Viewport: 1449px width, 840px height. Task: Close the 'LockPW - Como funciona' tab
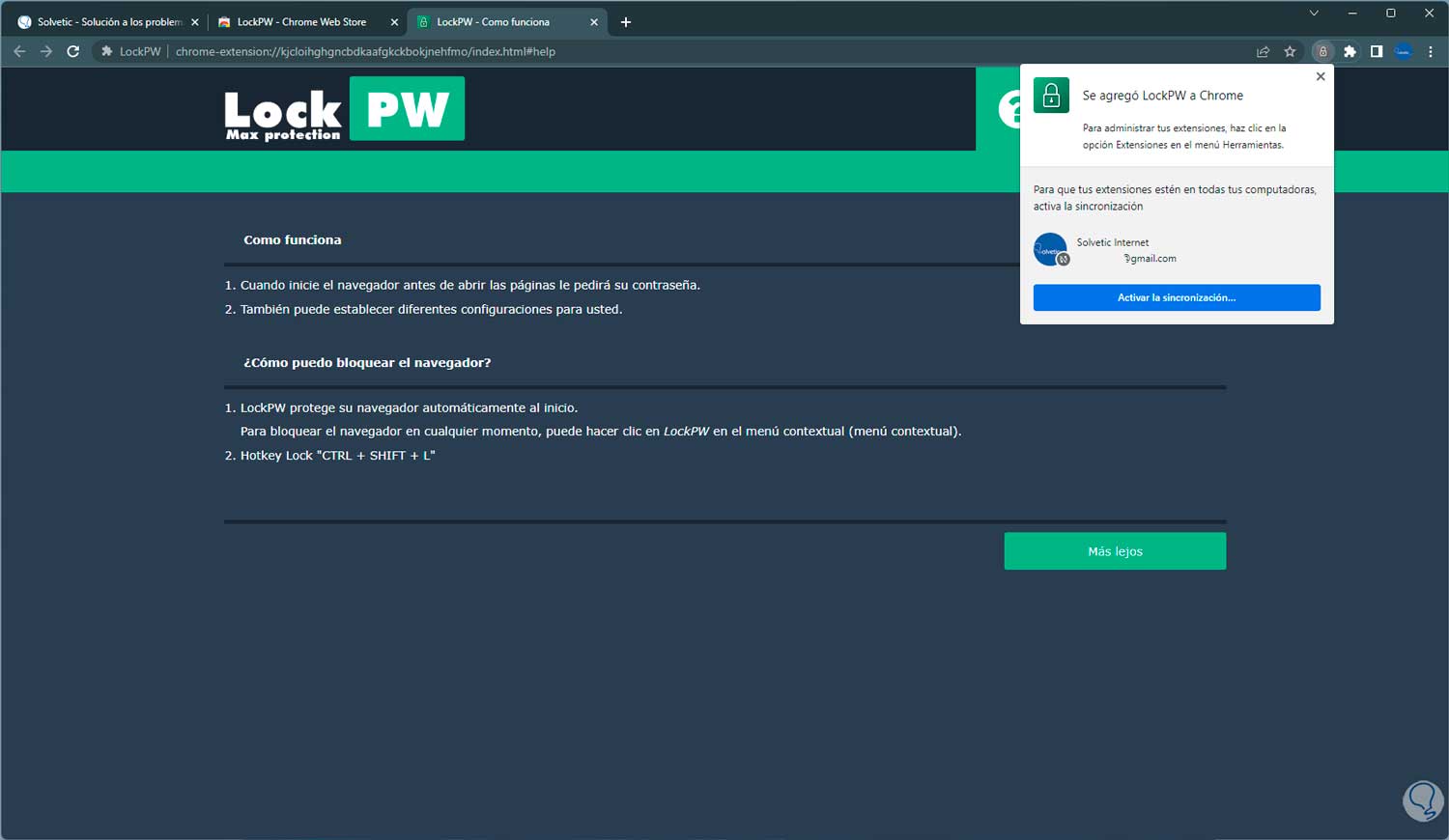594,22
